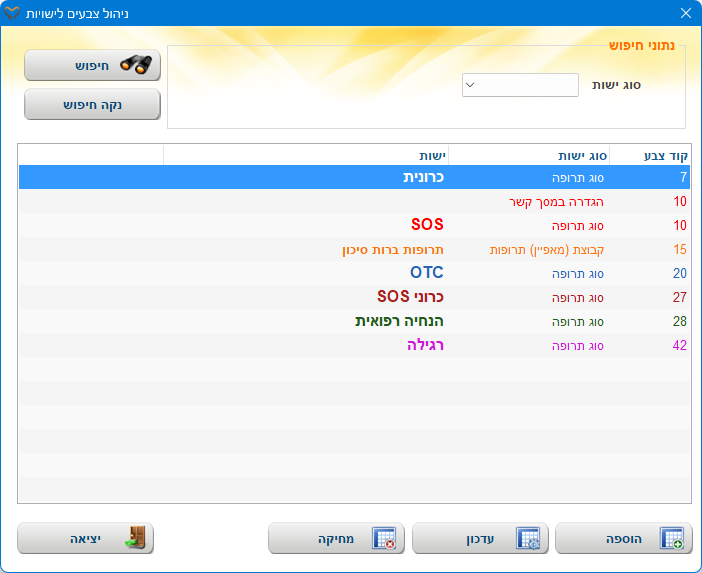Viewport: 702px width, 573px height.
Task: Click the exit door icon on יציאה
Action: pyautogui.click(x=135, y=537)
